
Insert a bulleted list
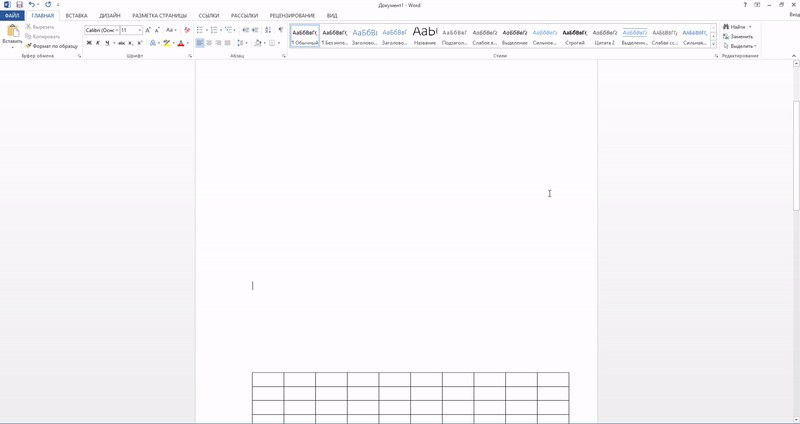coord(199,30)
